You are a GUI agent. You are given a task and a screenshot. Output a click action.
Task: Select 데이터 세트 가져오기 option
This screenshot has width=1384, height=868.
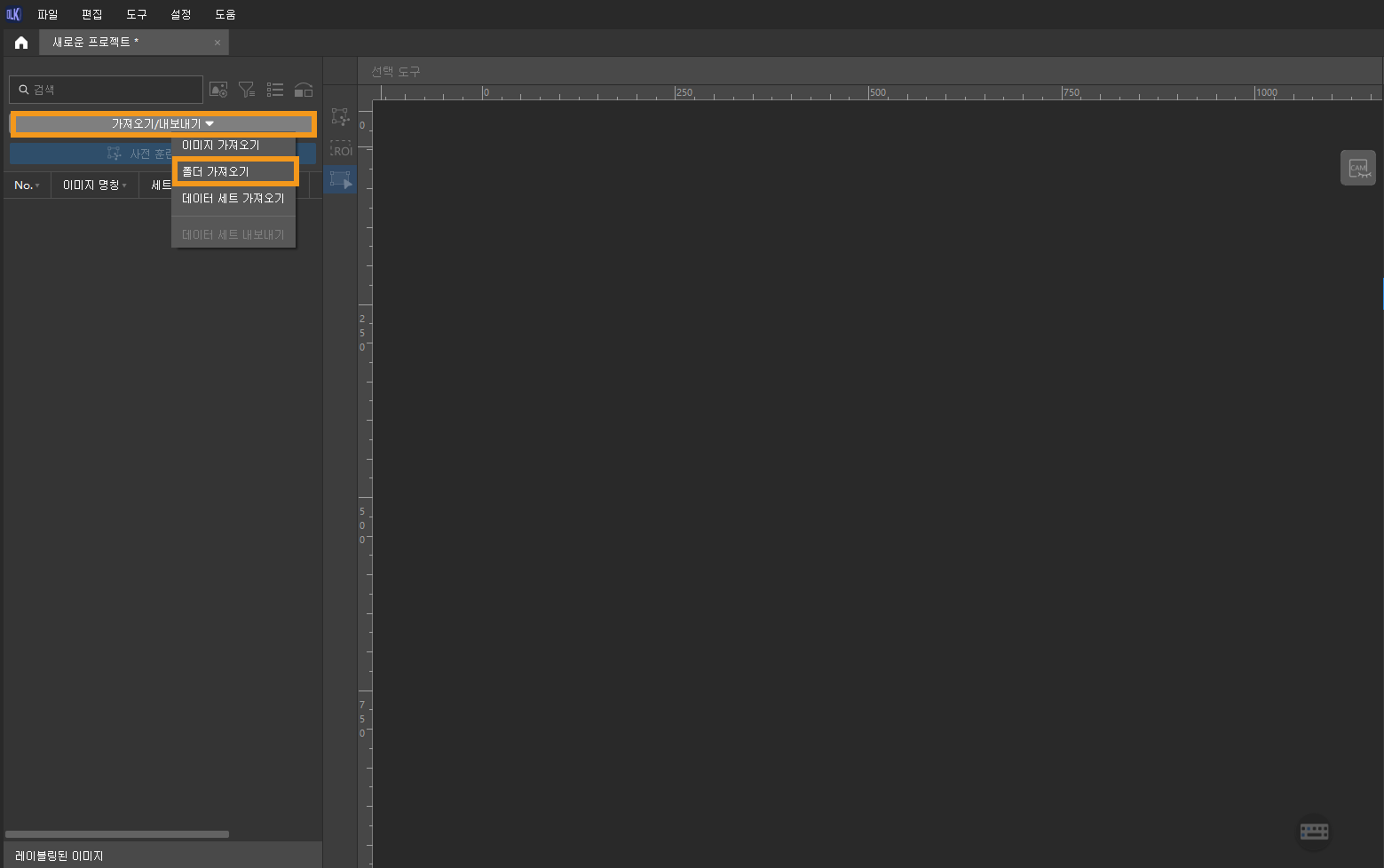click(x=233, y=199)
